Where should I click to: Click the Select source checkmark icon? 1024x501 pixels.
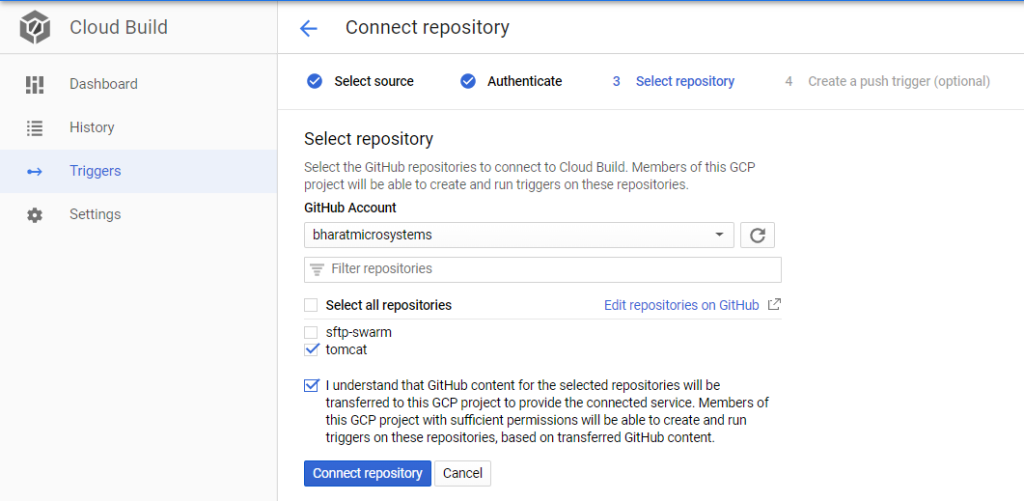pyautogui.click(x=315, y=82)
